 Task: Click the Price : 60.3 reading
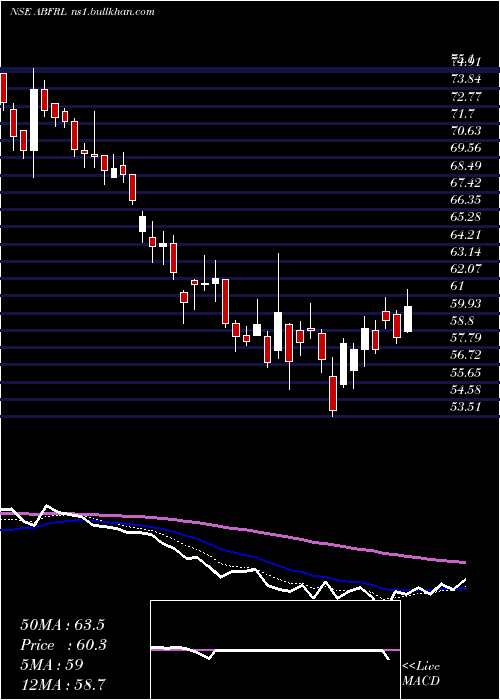click(x=63, y=645)
